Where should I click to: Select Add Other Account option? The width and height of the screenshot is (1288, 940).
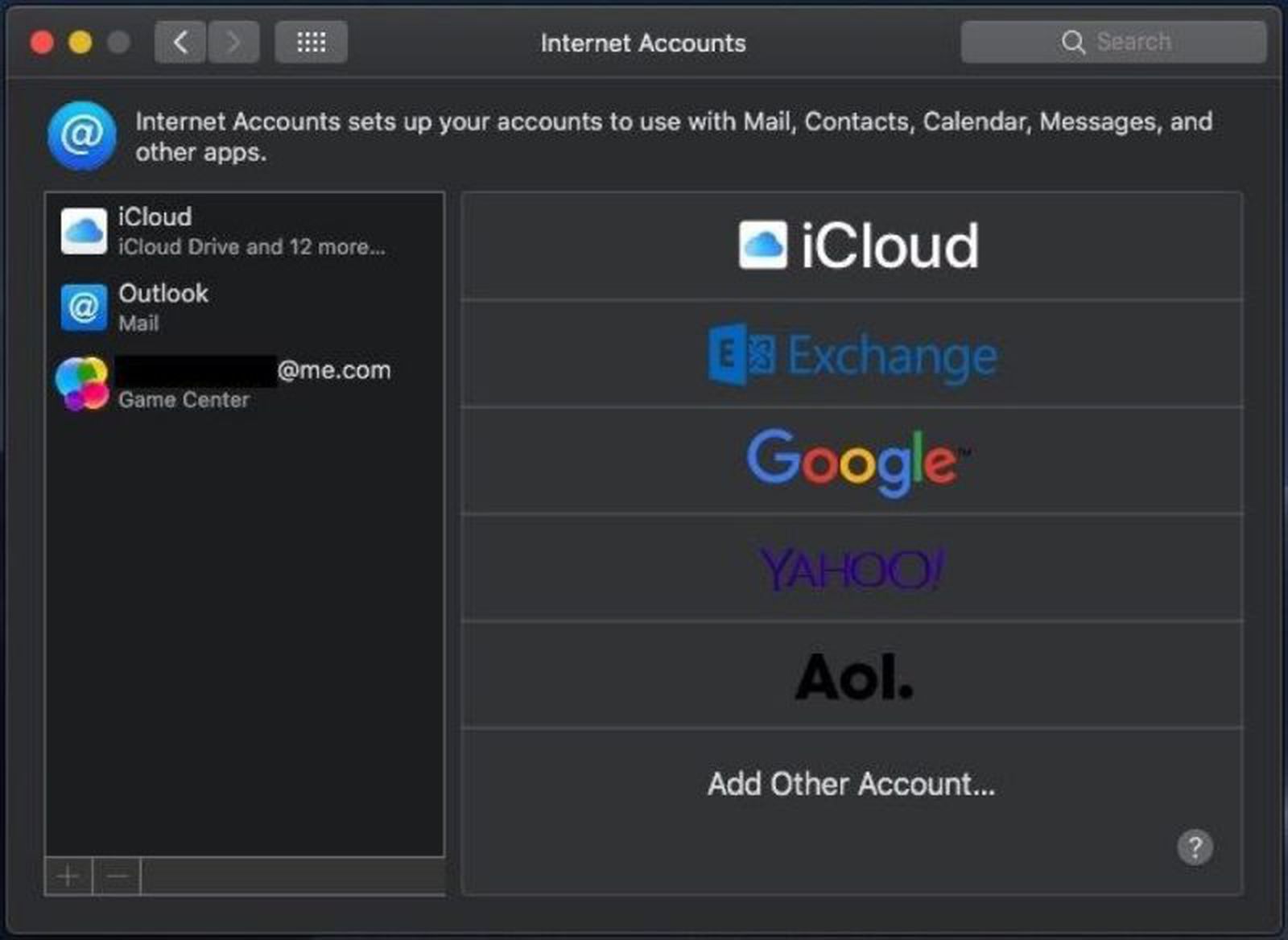click(852, 783)
